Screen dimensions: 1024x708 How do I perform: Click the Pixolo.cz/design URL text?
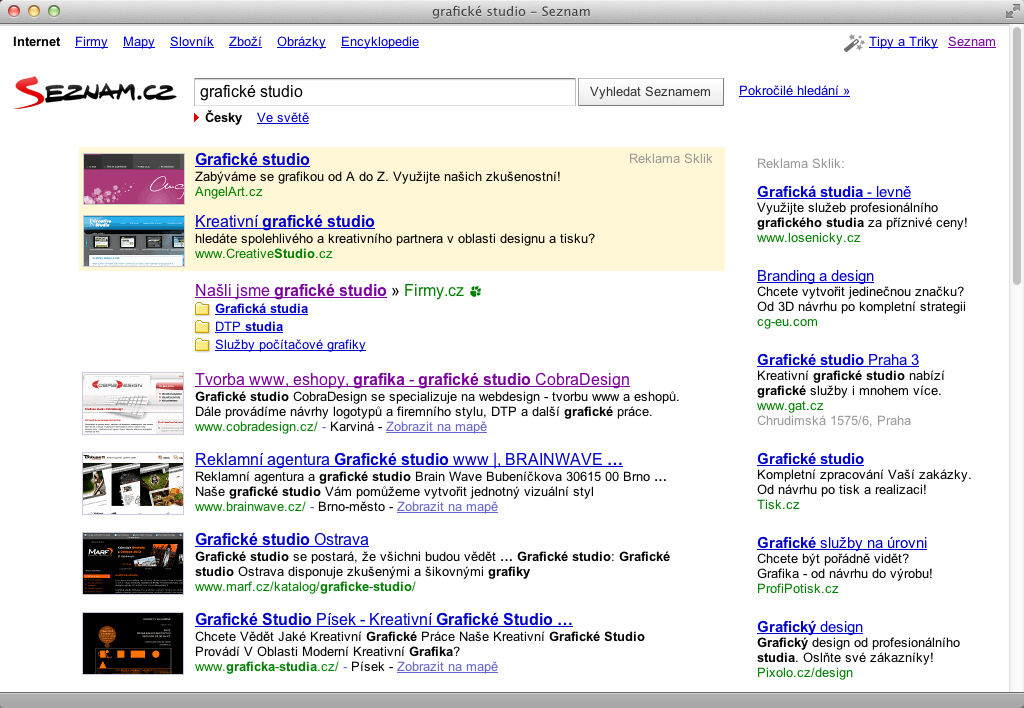pos(805,673)
